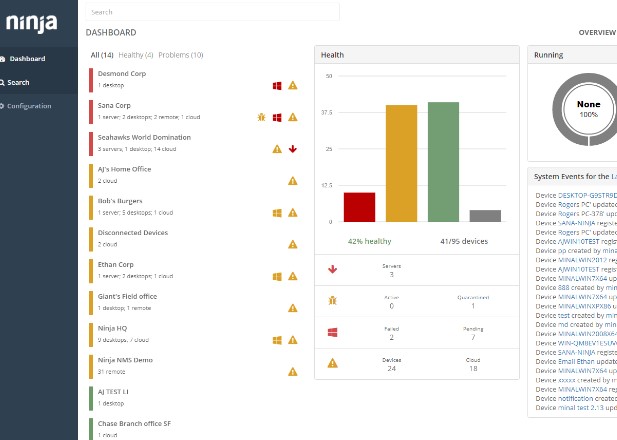Open device link notification in events
This screenshot has height=440, width=617.
[x=576, y=399]
